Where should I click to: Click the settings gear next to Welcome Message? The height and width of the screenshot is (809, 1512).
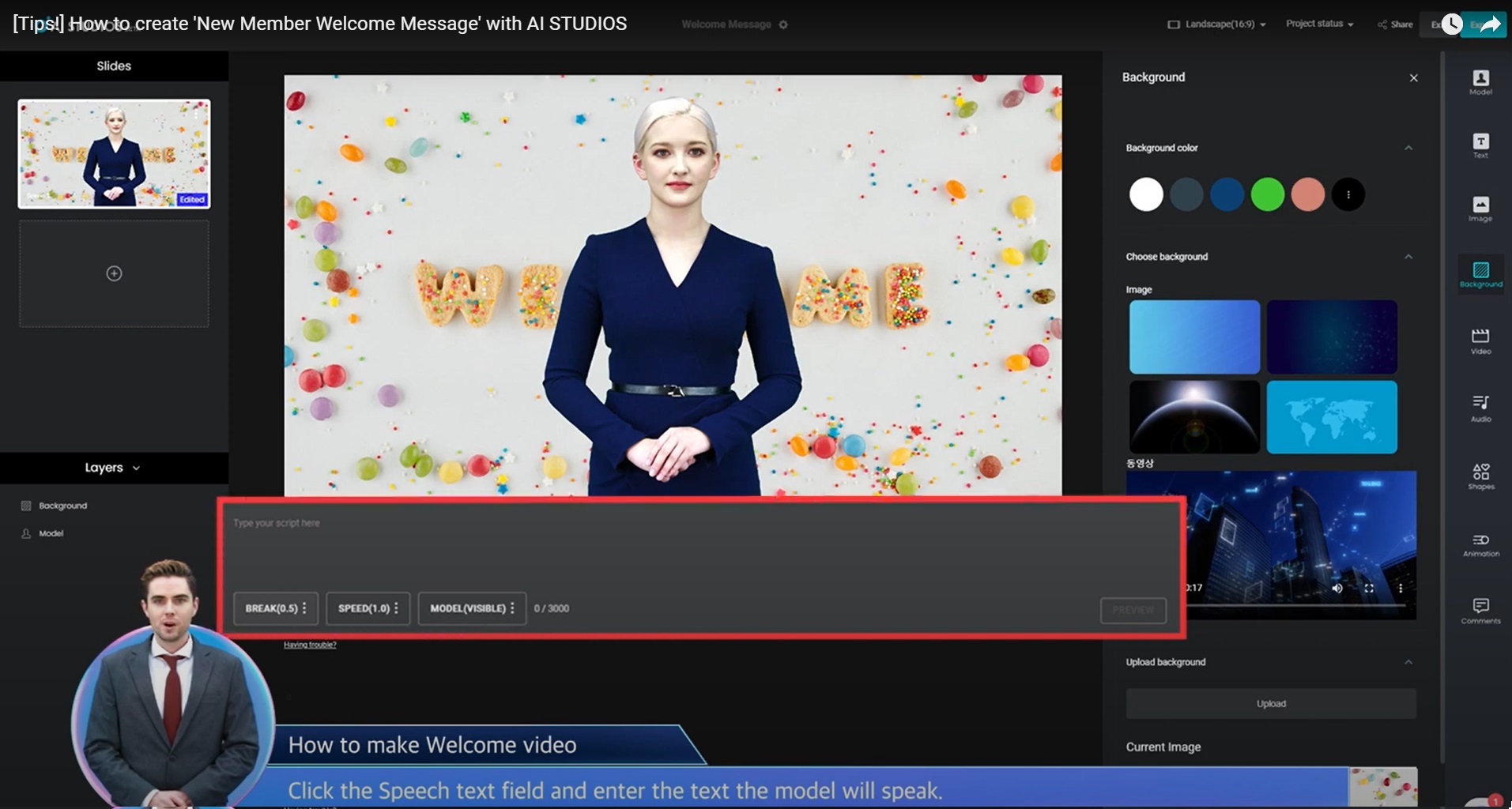click(x=783, y=24)
